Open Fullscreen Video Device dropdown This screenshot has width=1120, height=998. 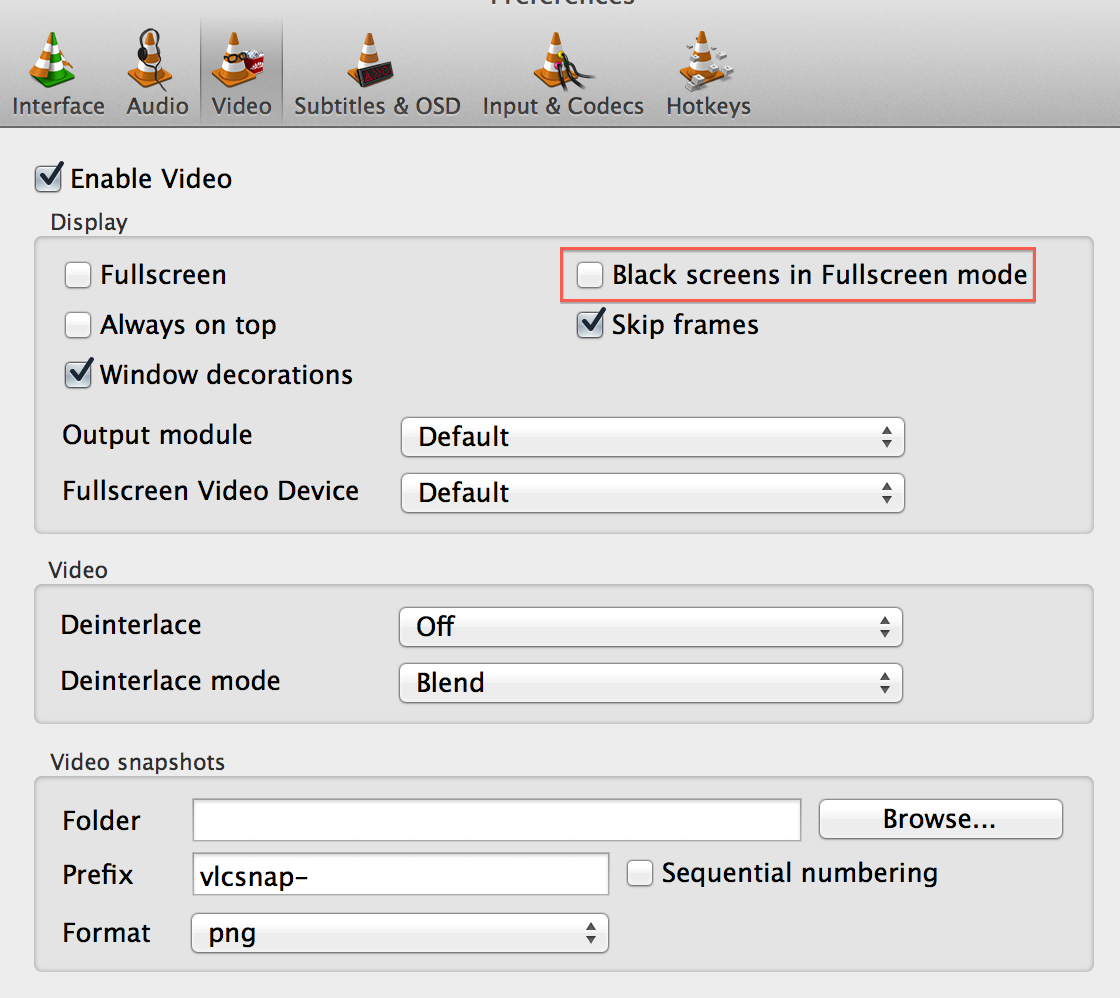coord(653,493)
